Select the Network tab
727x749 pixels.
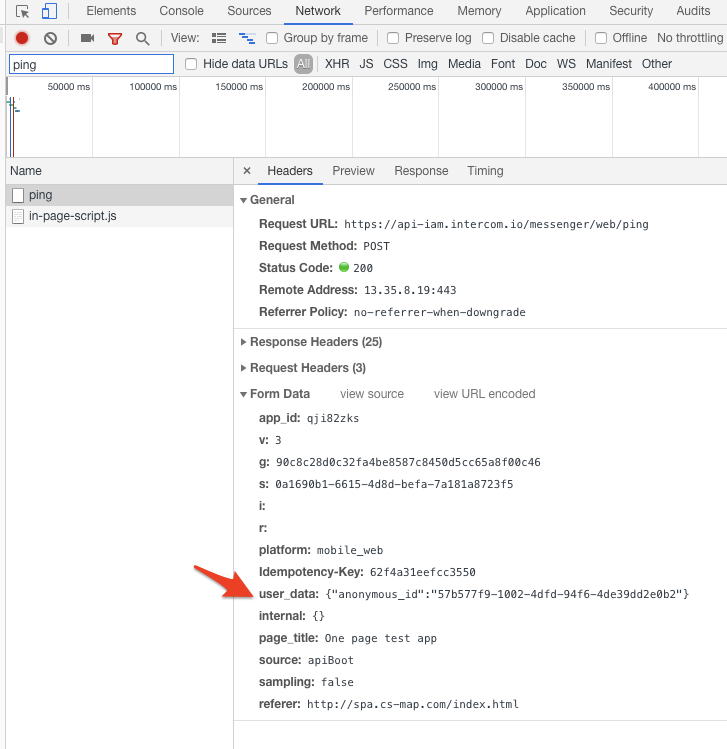click(x=318, y=11)
